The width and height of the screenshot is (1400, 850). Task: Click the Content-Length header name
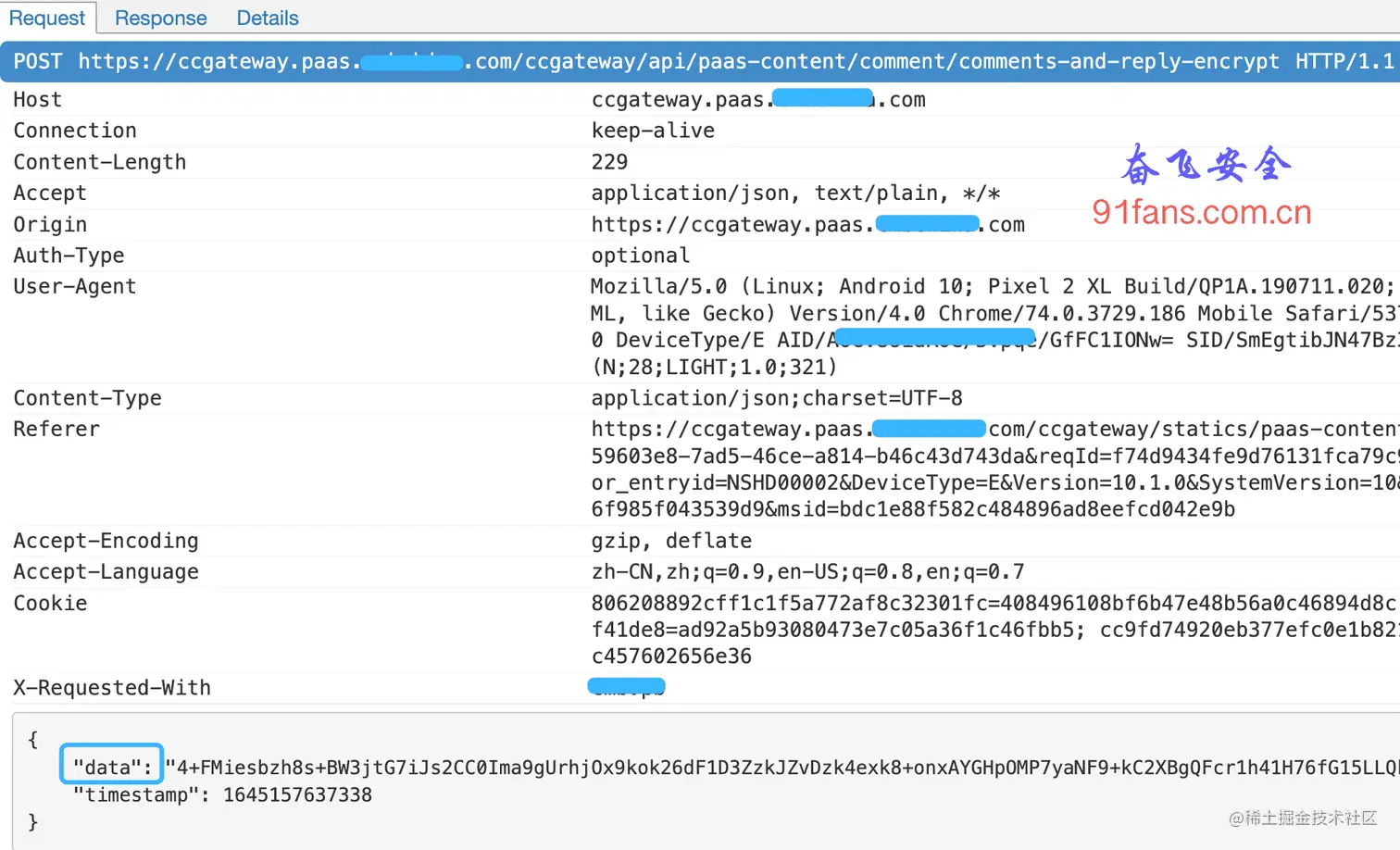pos(100,162)
